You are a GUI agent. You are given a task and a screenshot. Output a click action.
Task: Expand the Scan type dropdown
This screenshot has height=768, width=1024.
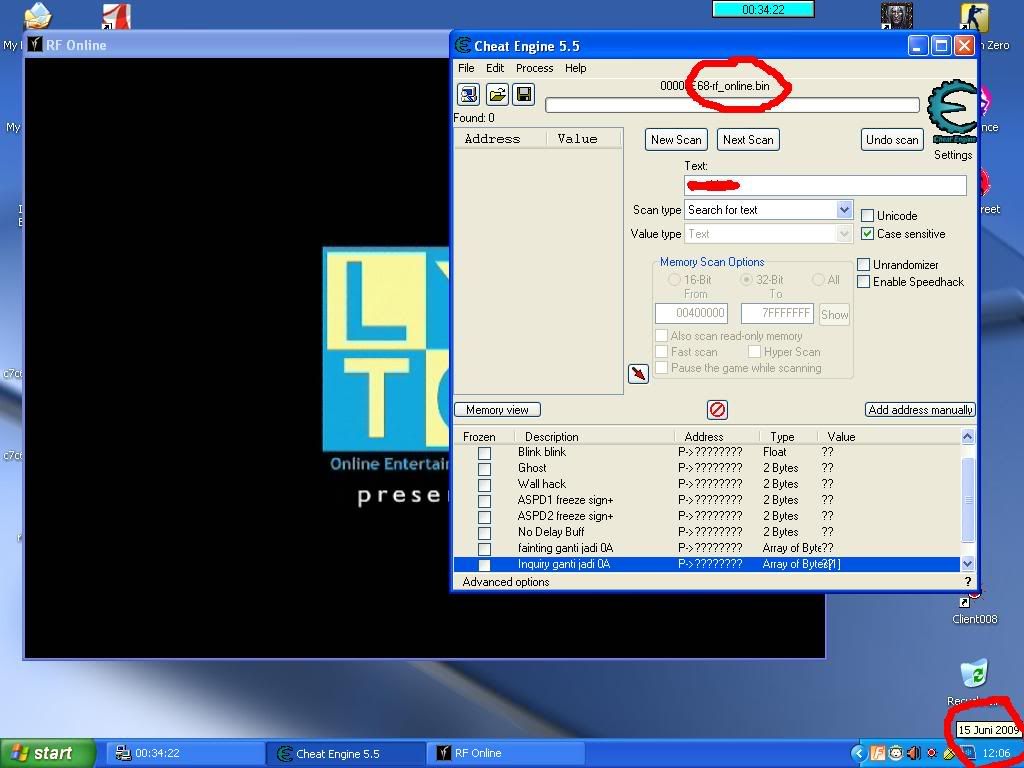click(843, 210)
